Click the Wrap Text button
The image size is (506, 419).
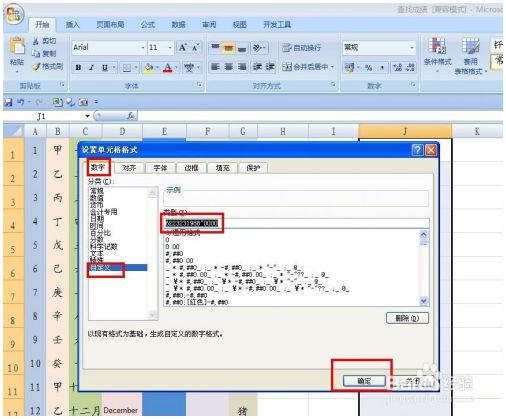[301, 48]
